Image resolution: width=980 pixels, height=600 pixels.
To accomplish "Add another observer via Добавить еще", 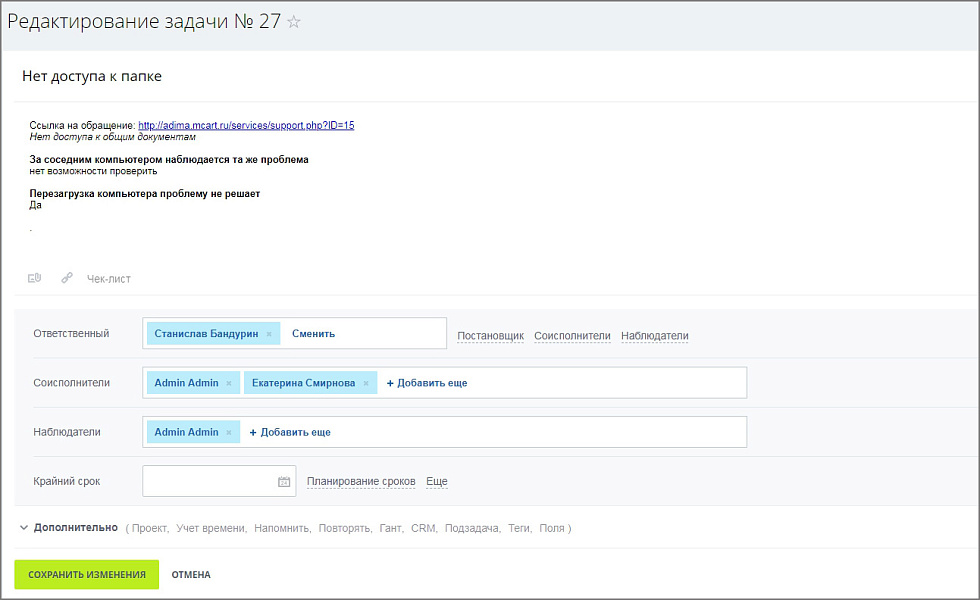I will point(290,432).
